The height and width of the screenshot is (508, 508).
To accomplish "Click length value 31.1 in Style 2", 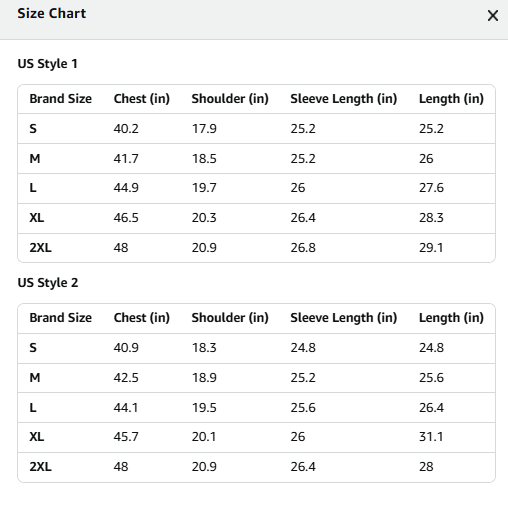I will tap(431, 437).
